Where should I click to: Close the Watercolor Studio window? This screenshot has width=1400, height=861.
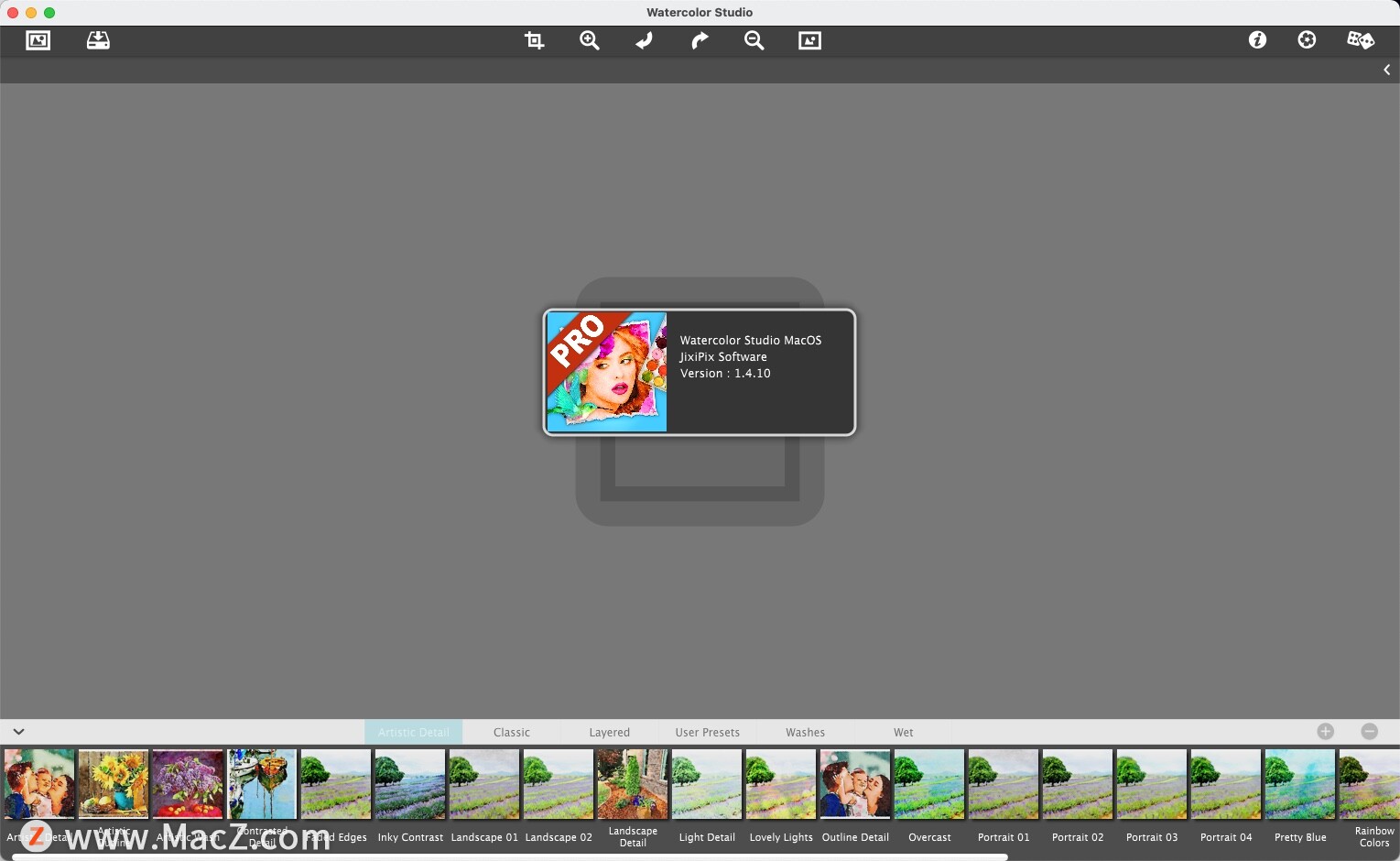[x=13, y=13]
